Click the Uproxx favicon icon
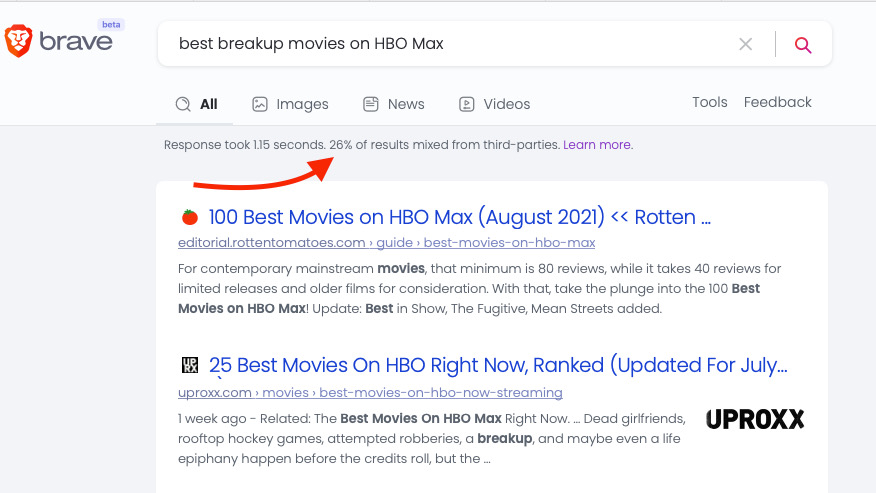 click(x=190, y=365)
